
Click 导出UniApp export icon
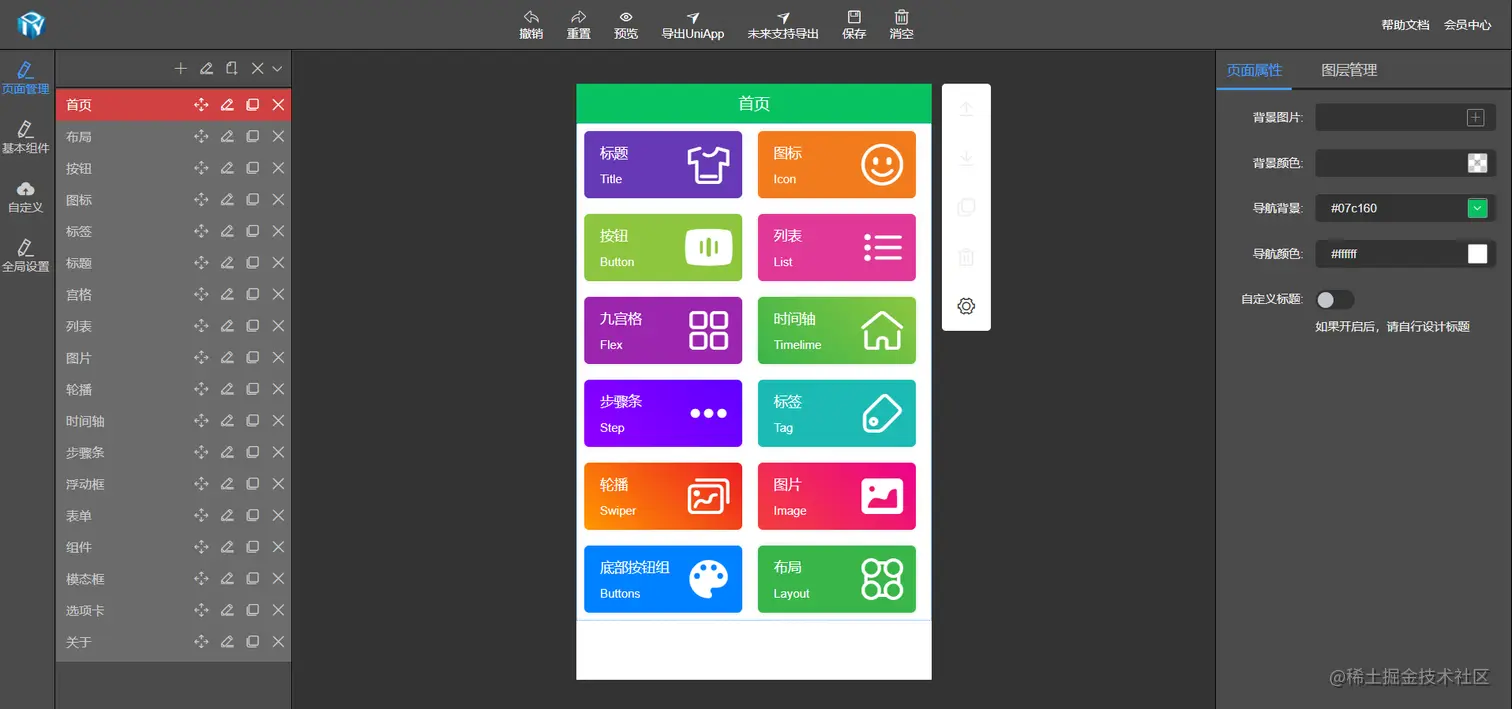693,17
